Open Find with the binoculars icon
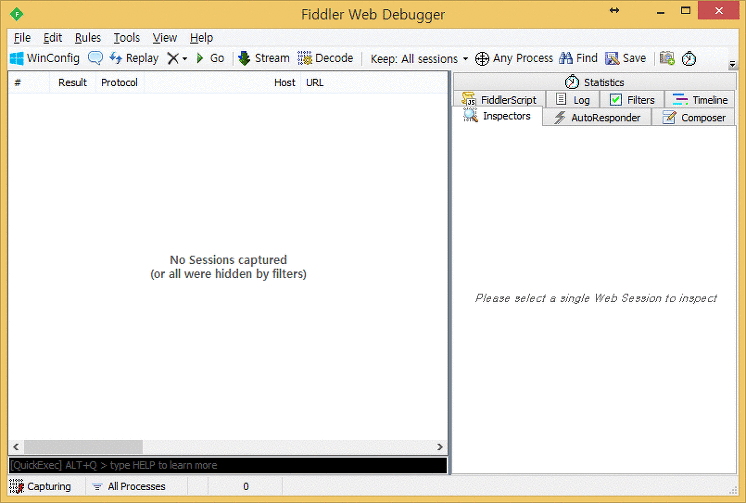 [578, 58]
